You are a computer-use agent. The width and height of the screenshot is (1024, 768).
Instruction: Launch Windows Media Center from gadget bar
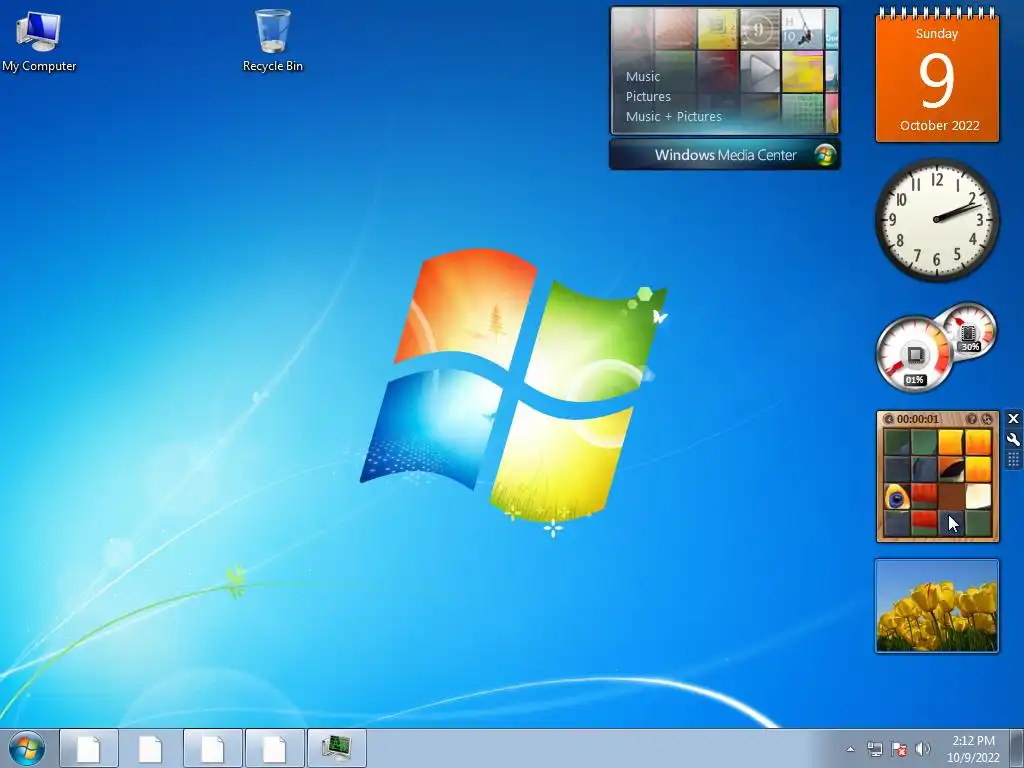pos(725,155)
